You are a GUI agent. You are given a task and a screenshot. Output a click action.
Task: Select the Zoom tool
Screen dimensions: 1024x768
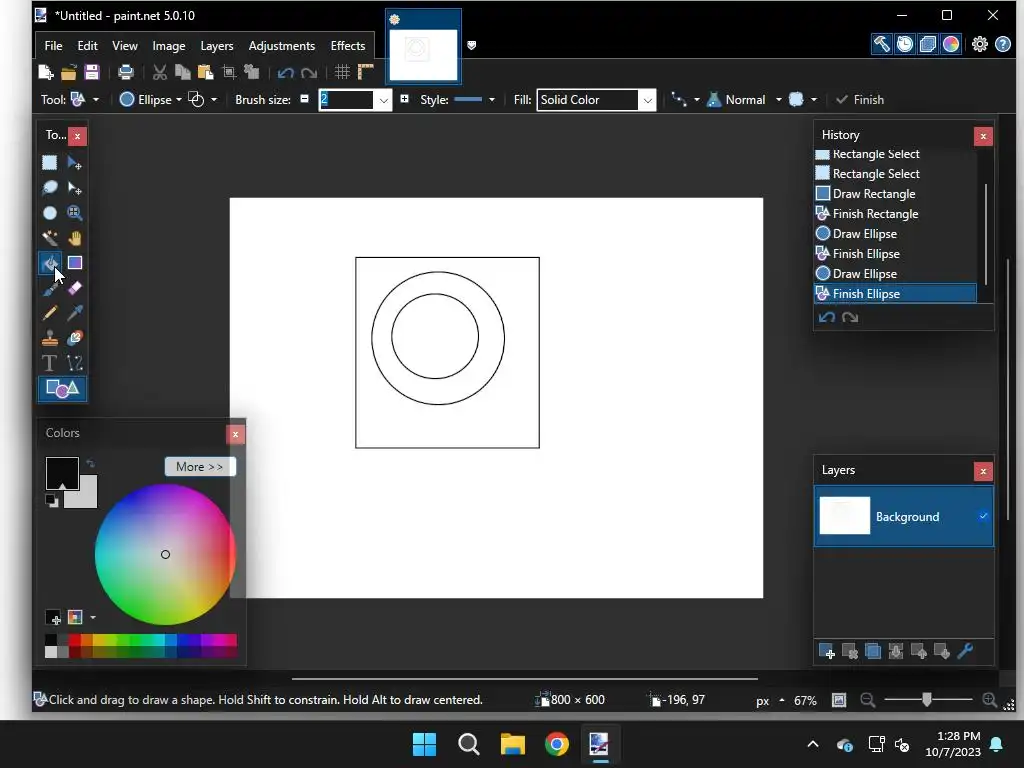pyautogui.click(x=75, y=213)
